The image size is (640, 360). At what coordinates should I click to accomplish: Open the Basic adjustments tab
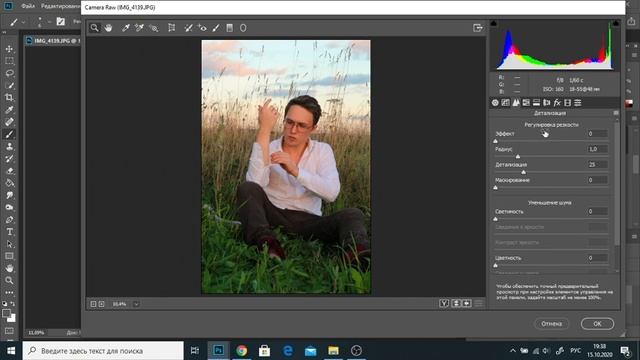495,103
